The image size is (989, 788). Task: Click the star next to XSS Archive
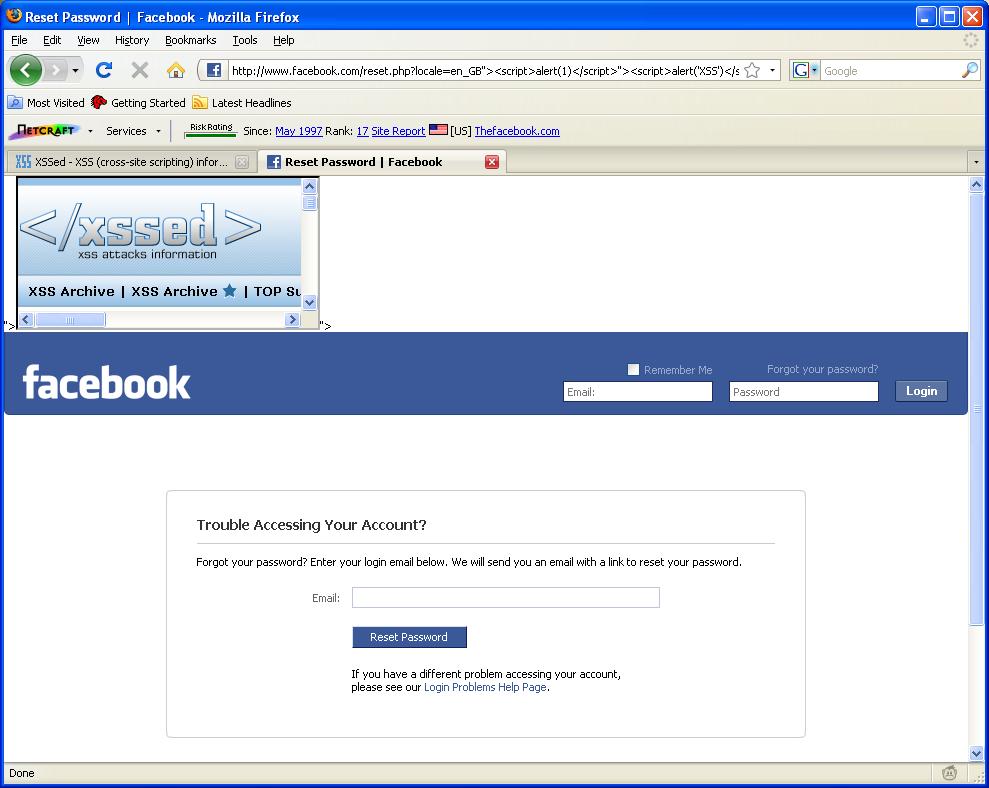pos(230,291)
